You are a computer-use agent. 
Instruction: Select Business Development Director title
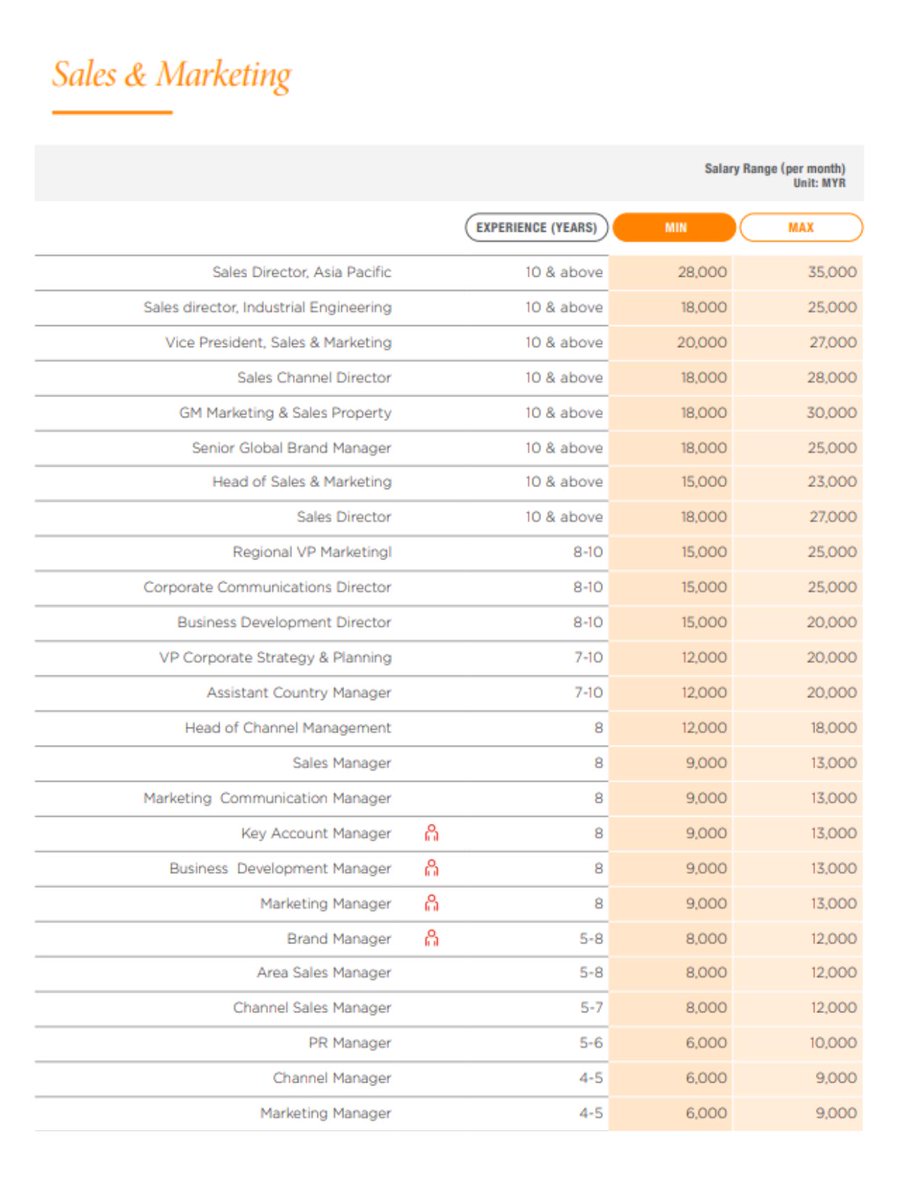(284, 622)
